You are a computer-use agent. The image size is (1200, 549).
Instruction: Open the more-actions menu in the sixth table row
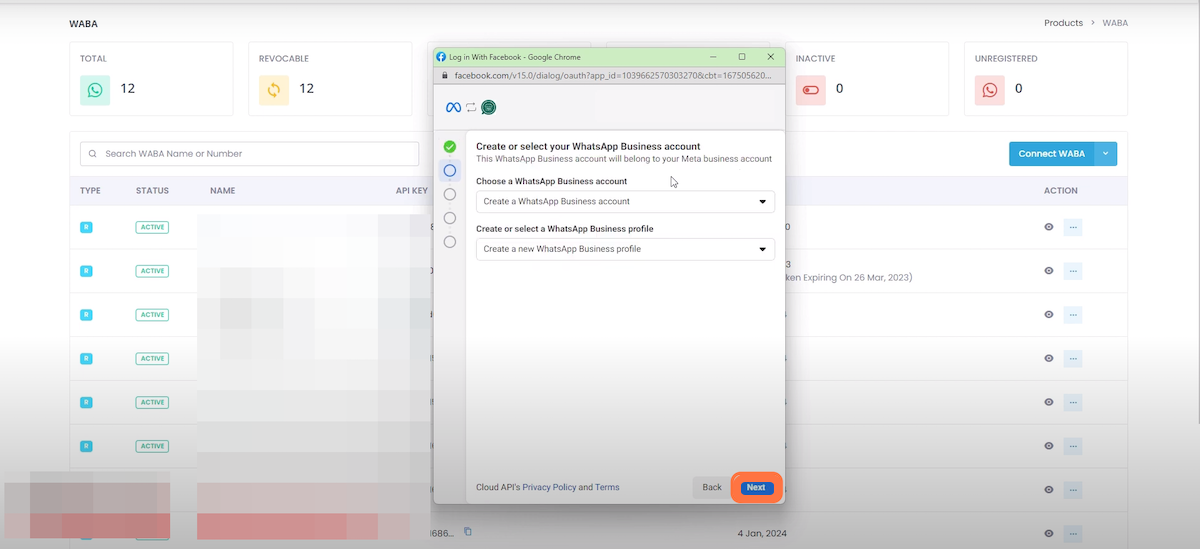point(1073,446)
